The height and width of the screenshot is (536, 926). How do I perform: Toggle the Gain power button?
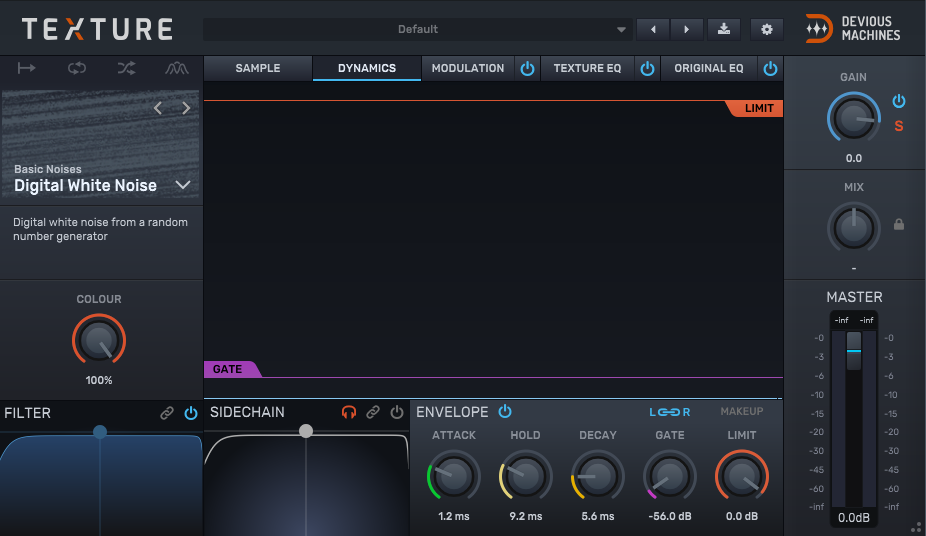click(899, 101)
